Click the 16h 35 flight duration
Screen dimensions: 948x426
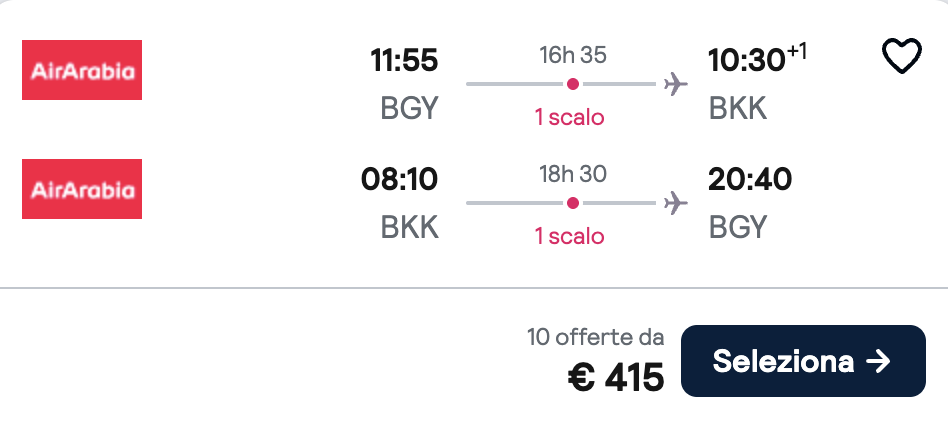(573, 55)
